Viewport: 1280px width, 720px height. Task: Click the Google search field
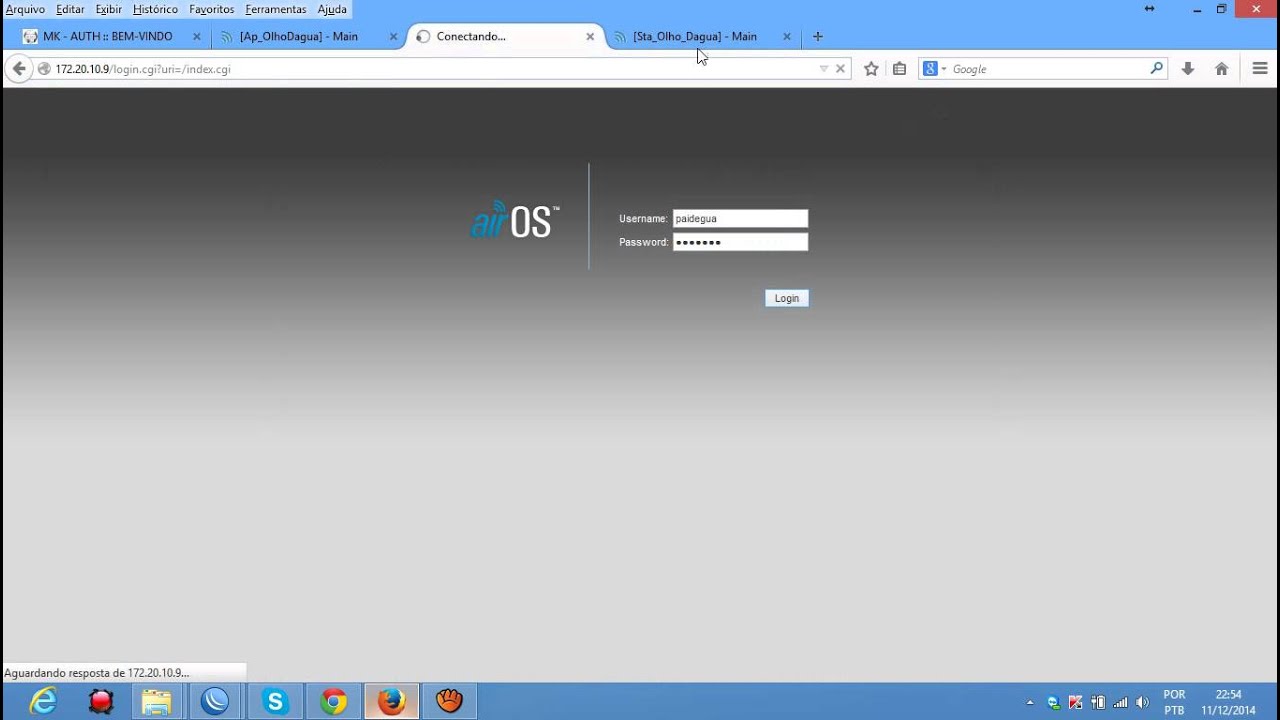click(1047, 69)
